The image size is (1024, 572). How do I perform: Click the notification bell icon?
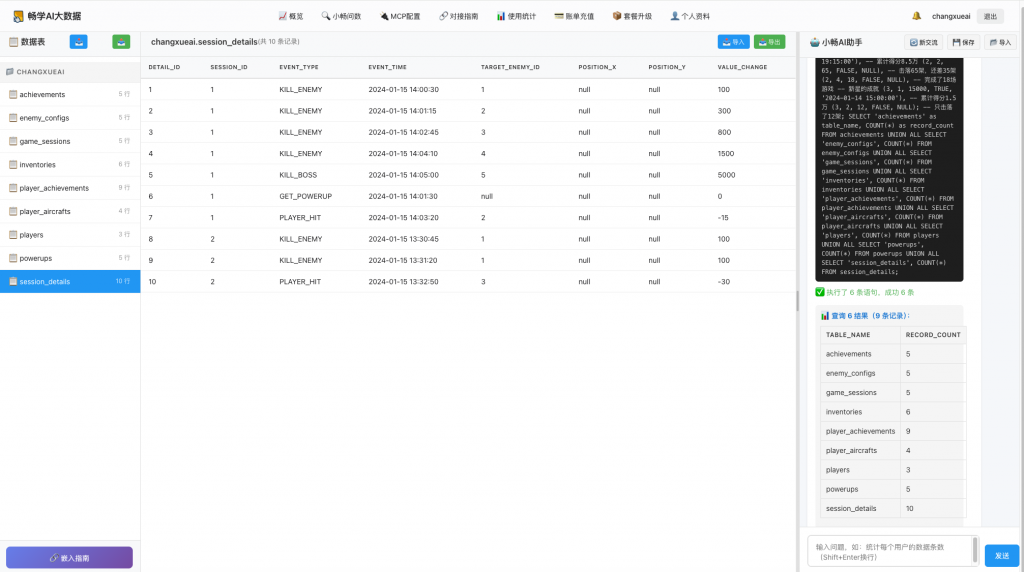[x=916, y=16]
